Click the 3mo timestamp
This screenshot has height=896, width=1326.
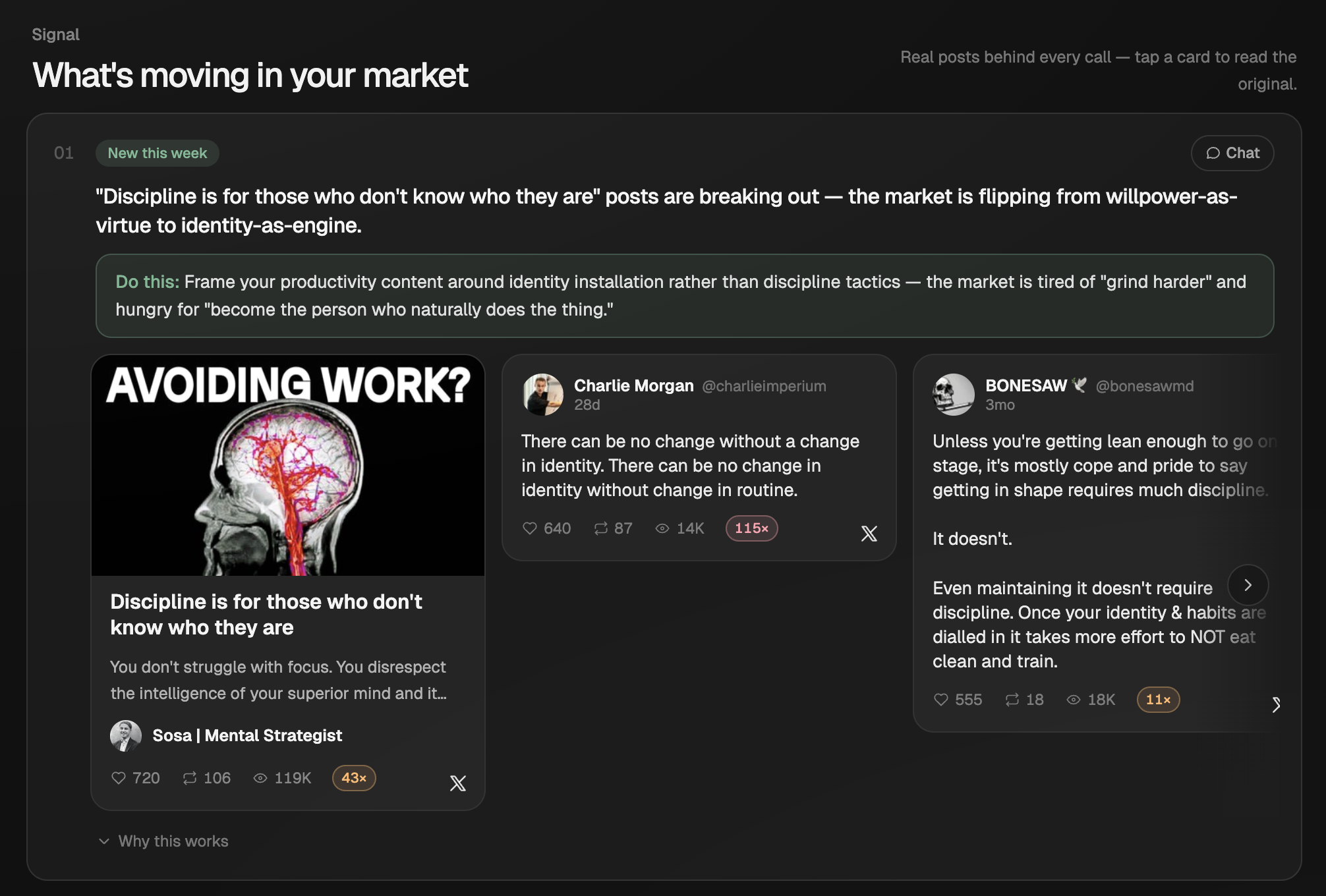click(1000, 405)
